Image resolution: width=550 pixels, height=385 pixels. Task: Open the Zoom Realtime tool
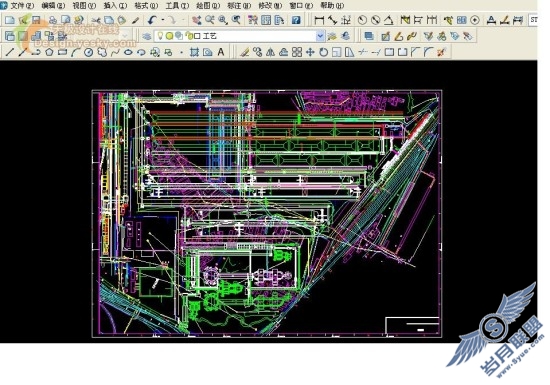[x=210, y=20]
